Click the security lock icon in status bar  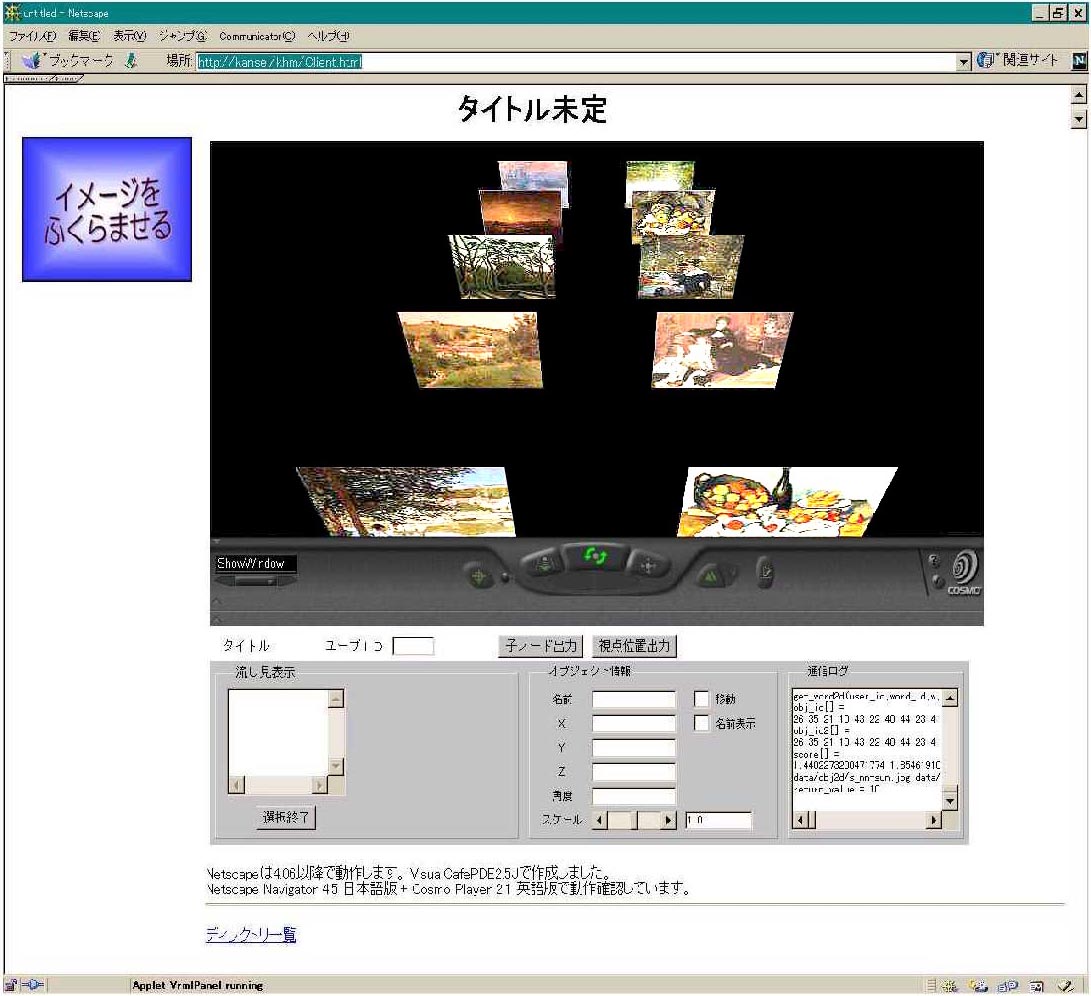point(11,985)
